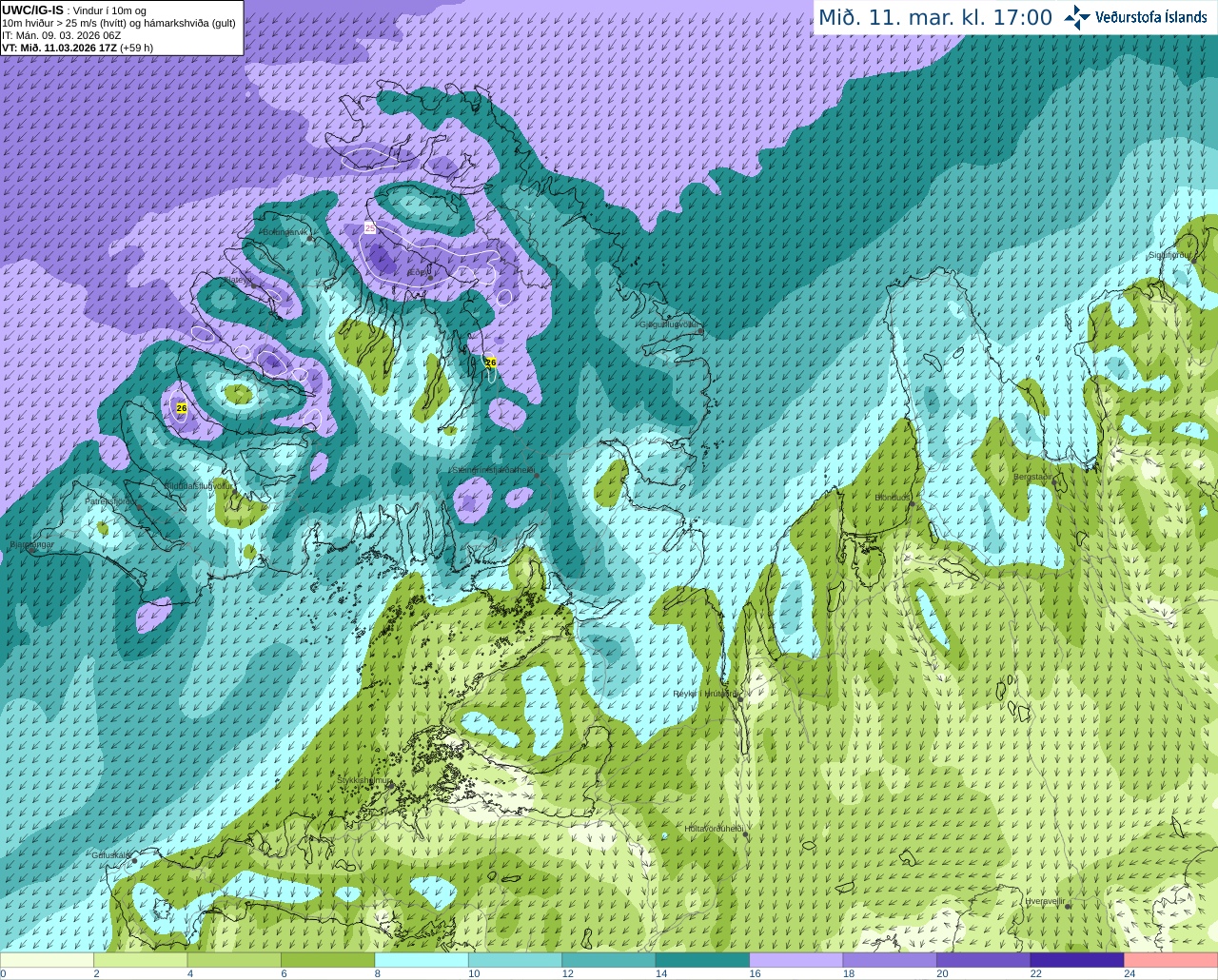Select the Stykkishólmur station label
The image size is (1218, 980).
pos(364,779)
